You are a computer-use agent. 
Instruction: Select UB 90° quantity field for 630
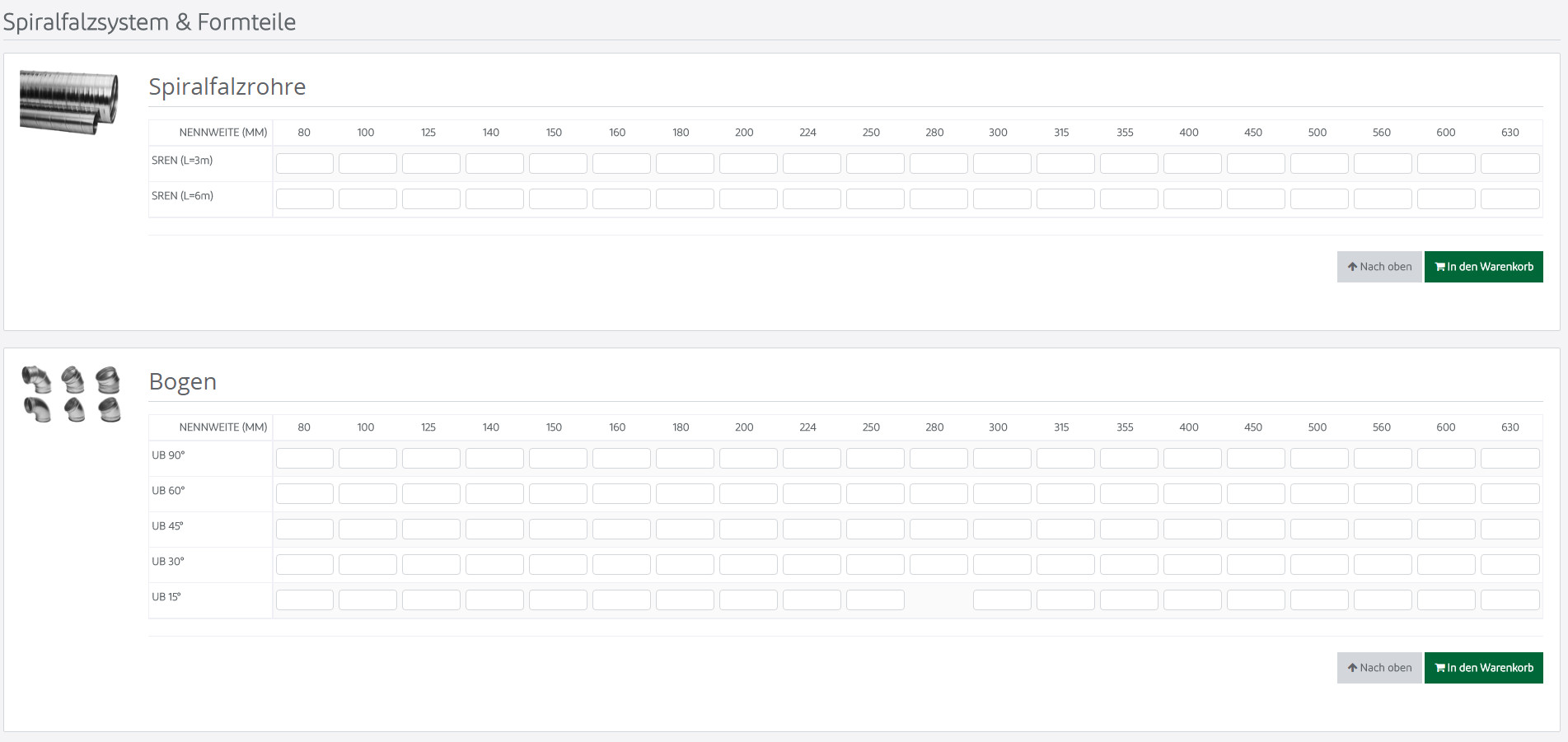pyautogui.click(x=1510, y=458)
